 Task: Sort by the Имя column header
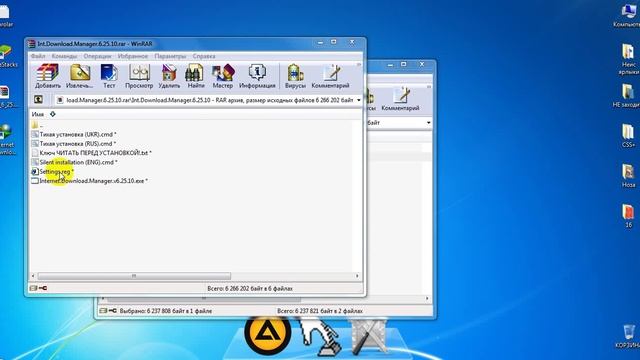tap(38, 114)
